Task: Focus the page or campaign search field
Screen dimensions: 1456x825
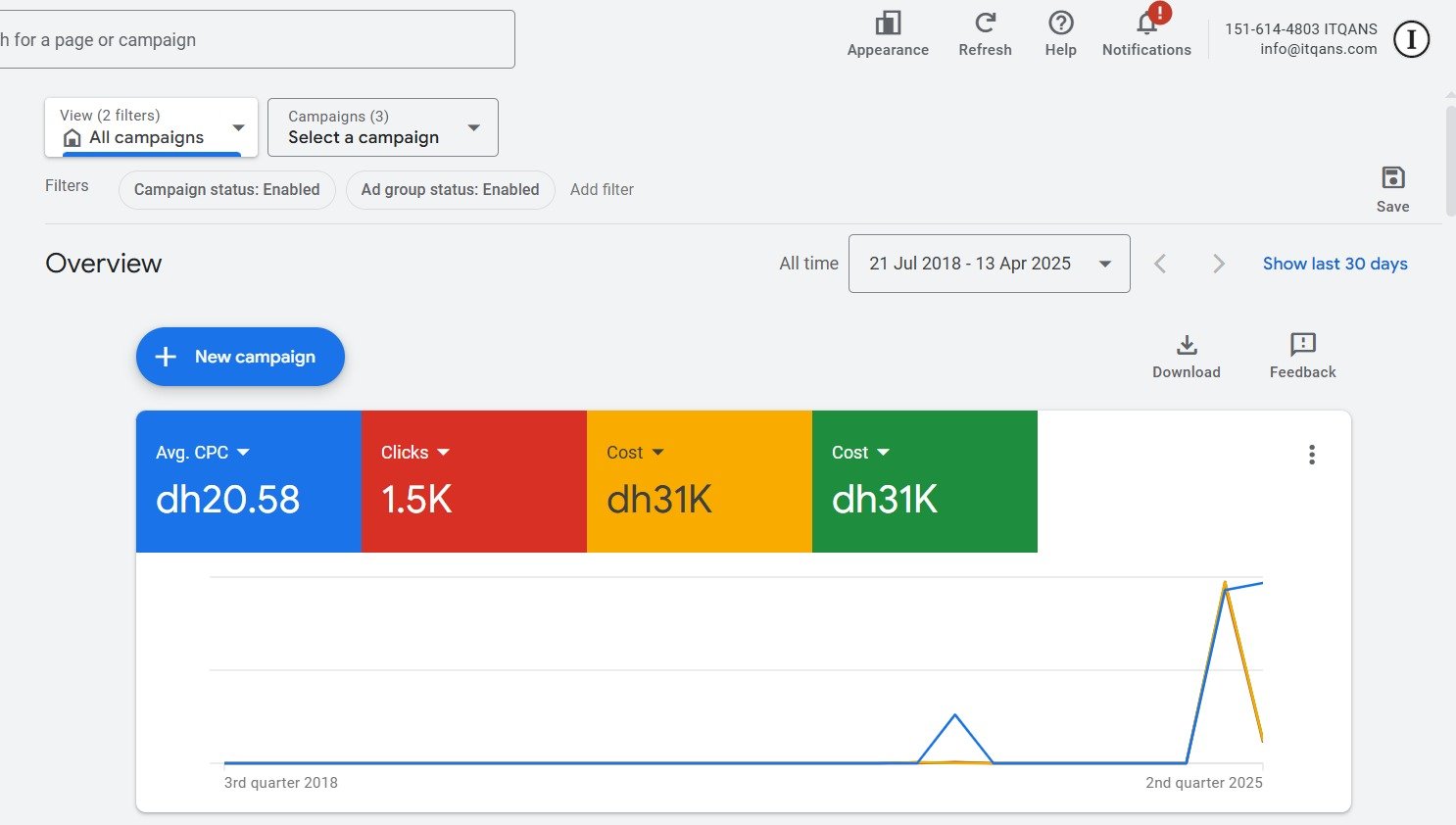Action: [x=257, y=39]
